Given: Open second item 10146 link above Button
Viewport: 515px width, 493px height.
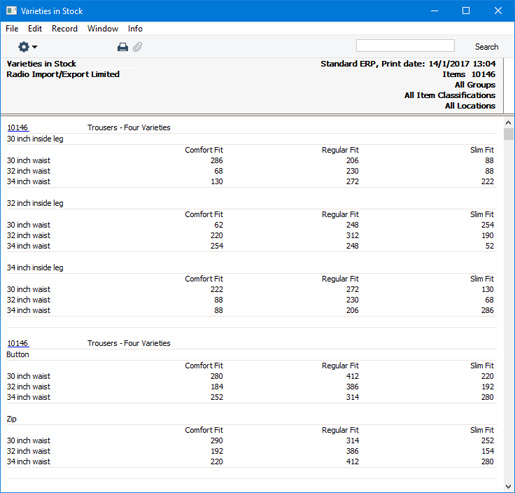Looking at the screenshot, I should pos(18,343).
